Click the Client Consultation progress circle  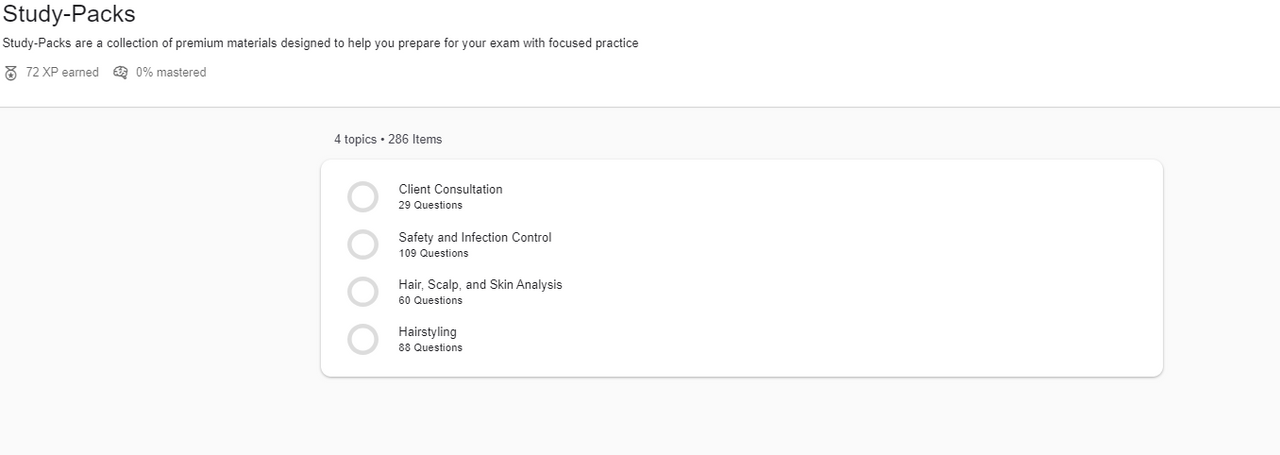pyautogui.click(x=362, y=197)
